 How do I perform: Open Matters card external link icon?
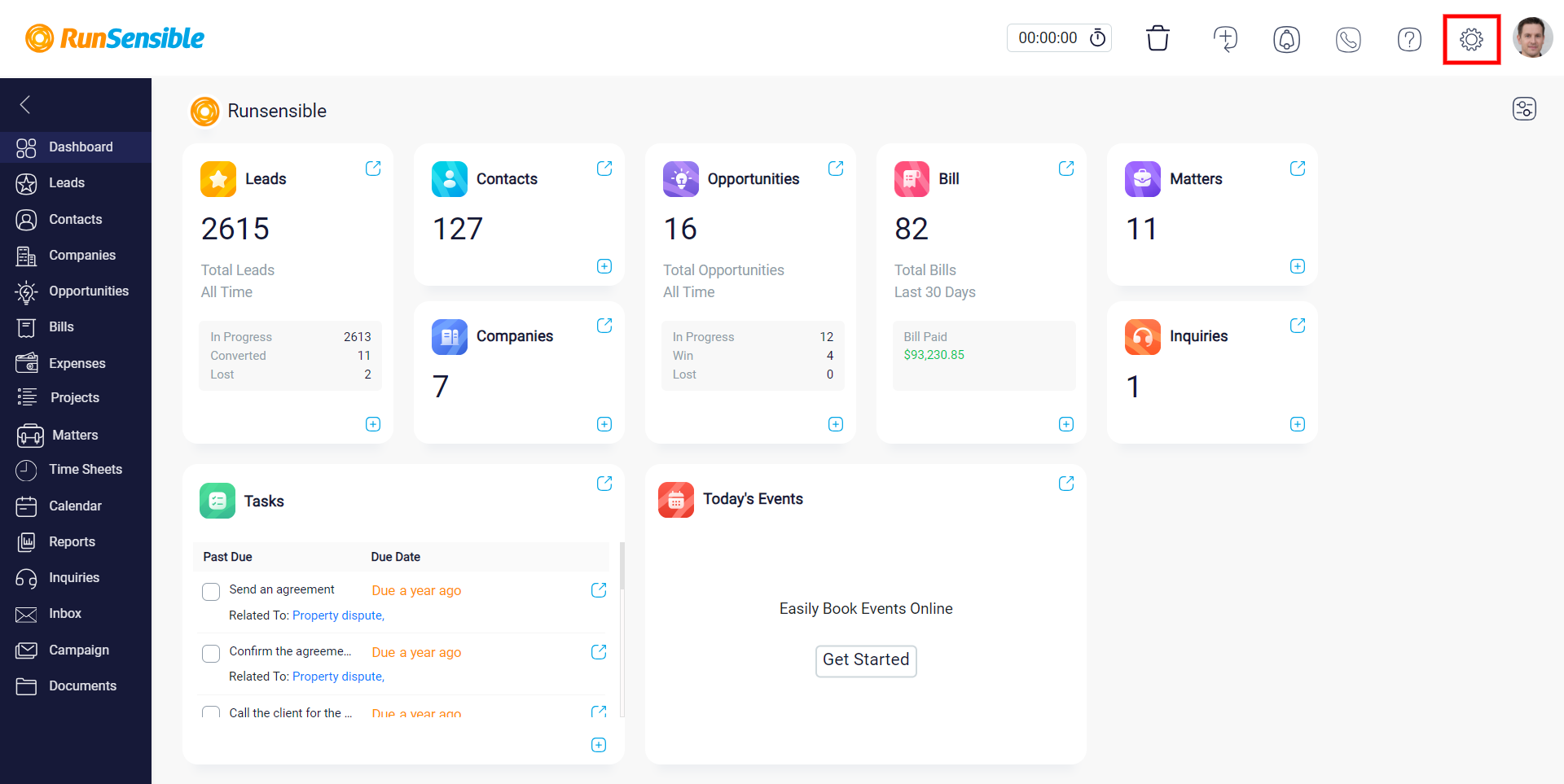click(x=1298, y=168)
